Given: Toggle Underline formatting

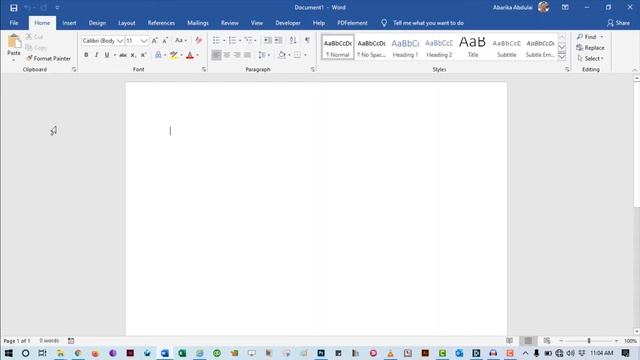Looking at the screenshot, I should point(107,55).
